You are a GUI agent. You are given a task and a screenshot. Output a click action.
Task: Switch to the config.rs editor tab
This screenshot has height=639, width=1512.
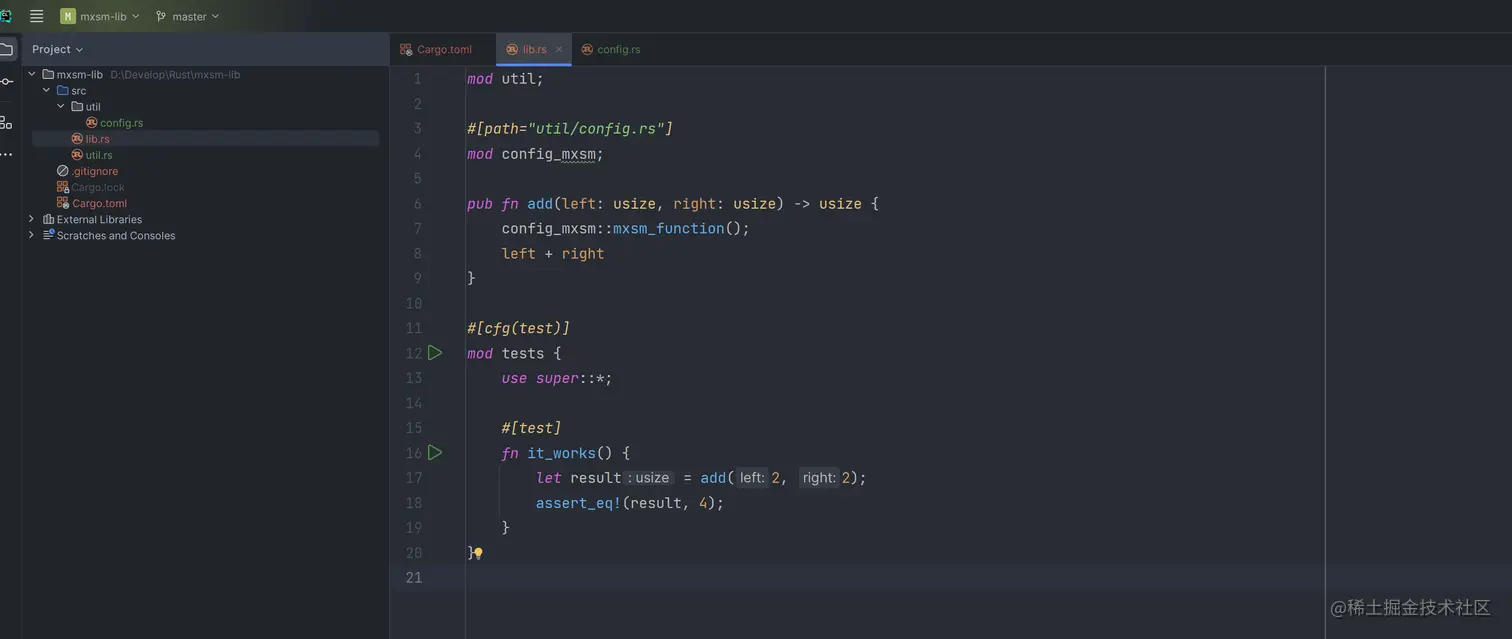pyautogui.click(x=611, y=49)
